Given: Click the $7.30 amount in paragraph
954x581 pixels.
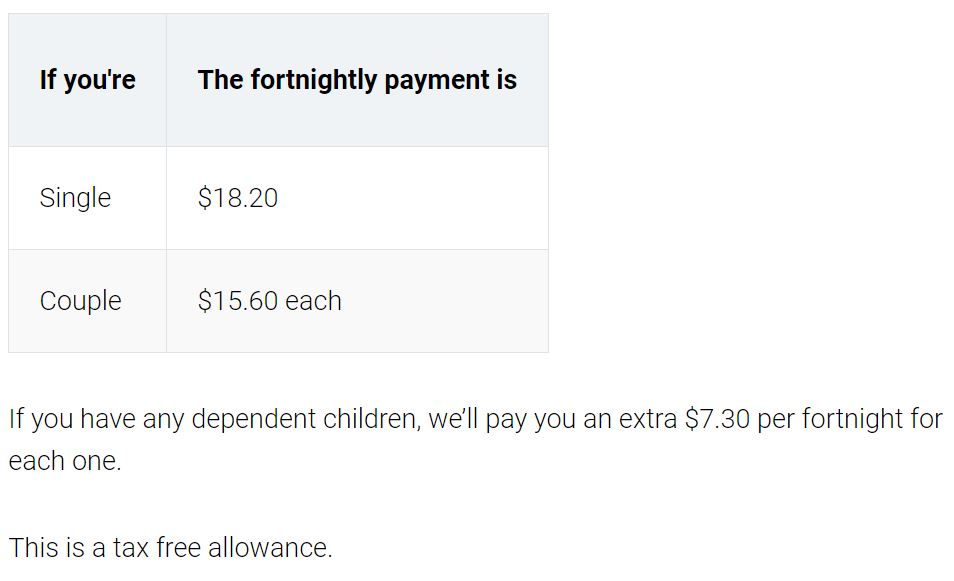Looking at the screenshot, I should coord(717,419).
